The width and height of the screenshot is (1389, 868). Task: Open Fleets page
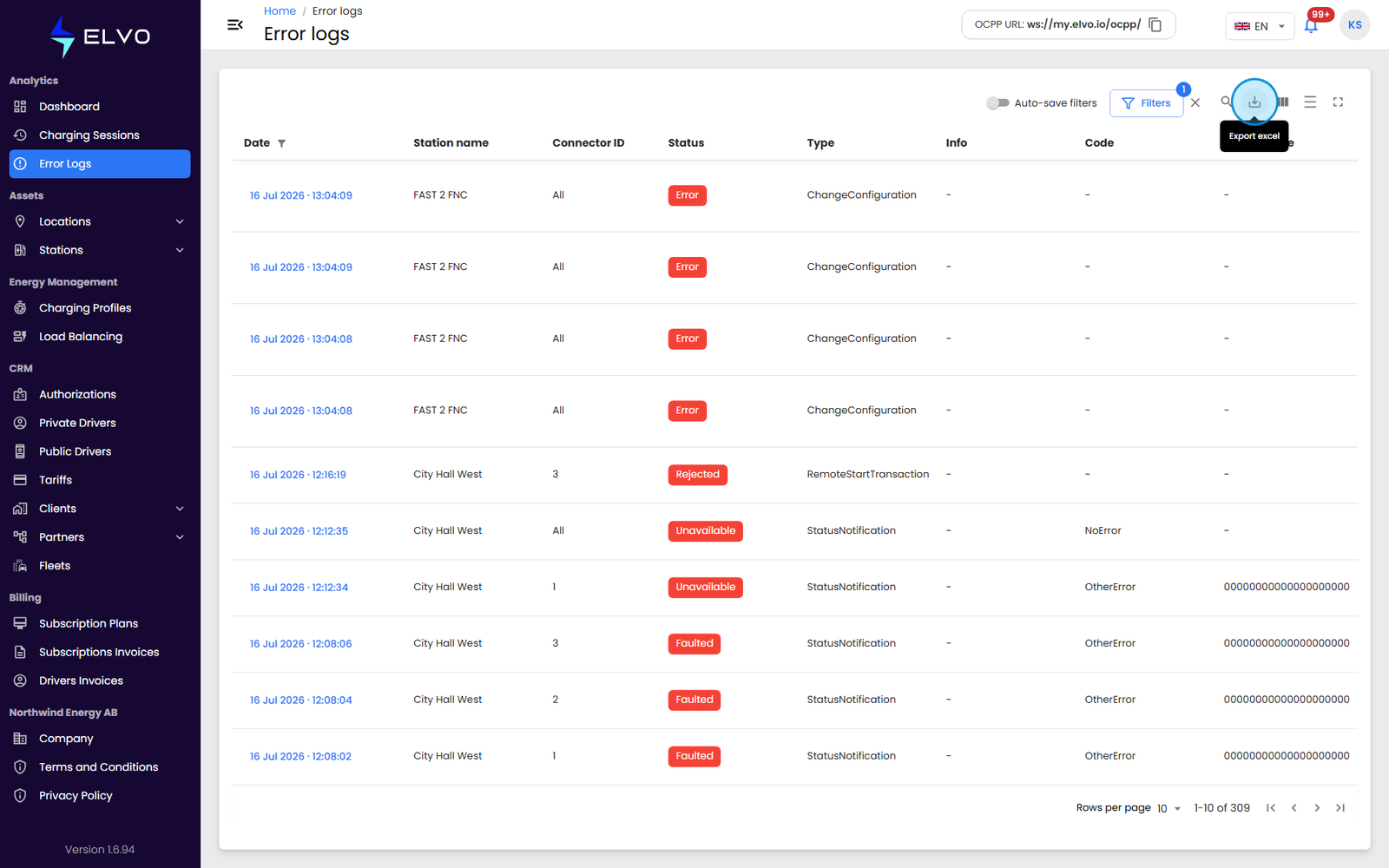pos(100,566)
